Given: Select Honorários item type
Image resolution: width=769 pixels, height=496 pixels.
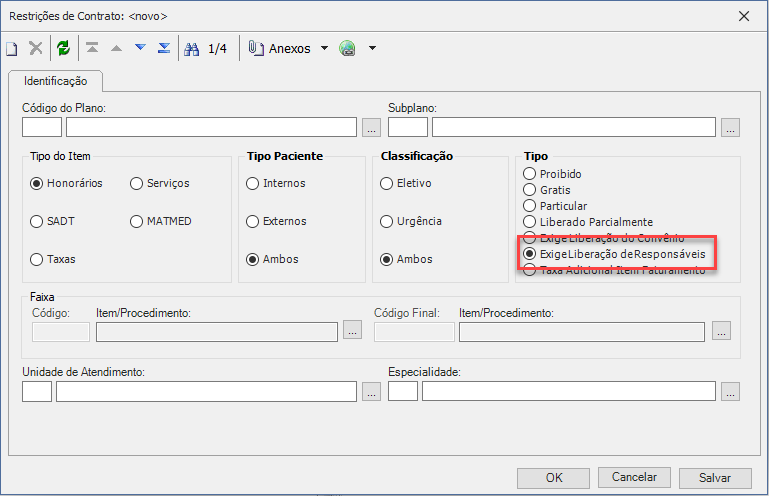Looking at the screenshot, I should coord(66,183).
